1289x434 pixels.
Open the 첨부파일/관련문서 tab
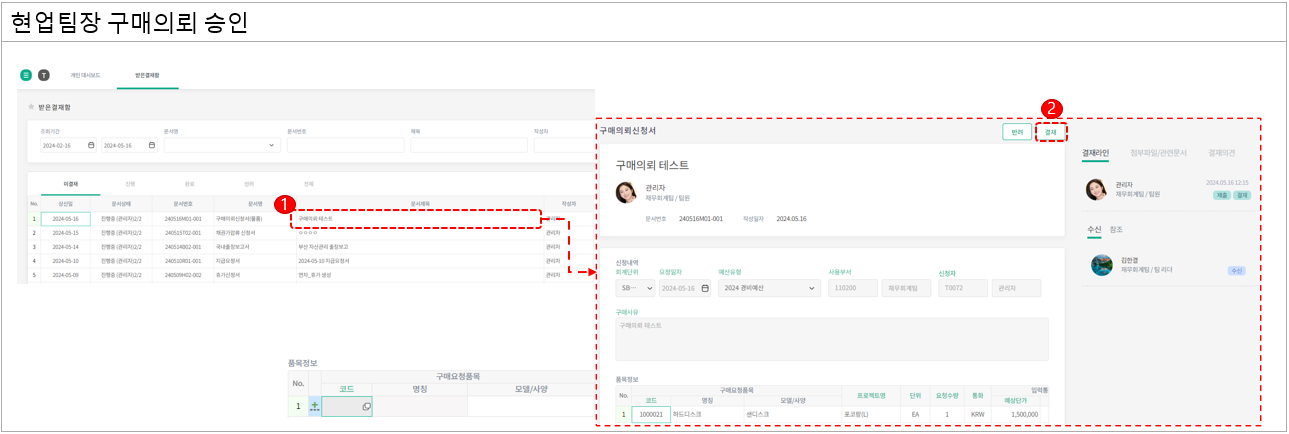[1158, 153]
